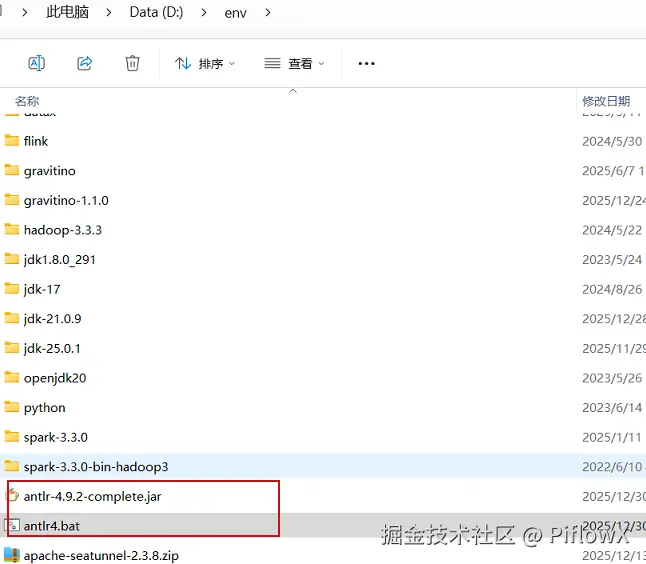Select the gravitino folder icon
Image resolution: width=646 pixels, height=564 pixels.
(12, 170)
